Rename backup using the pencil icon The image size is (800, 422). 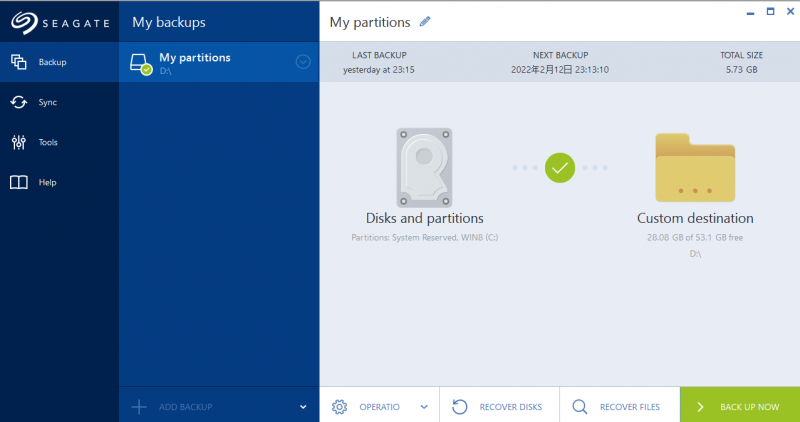[425, 21]
